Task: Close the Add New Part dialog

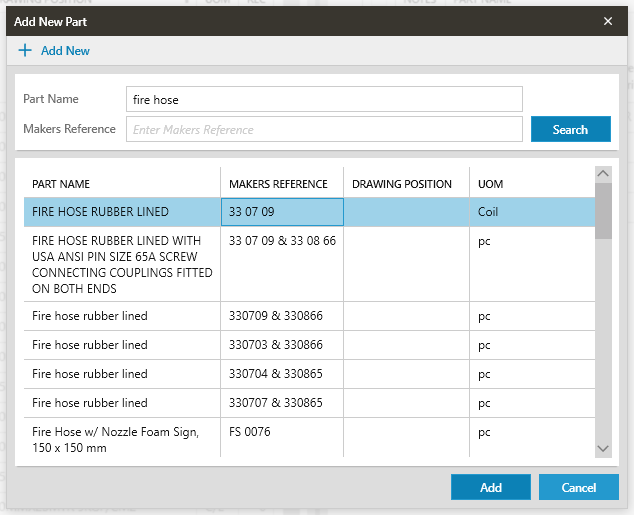Action: [608, 21]
